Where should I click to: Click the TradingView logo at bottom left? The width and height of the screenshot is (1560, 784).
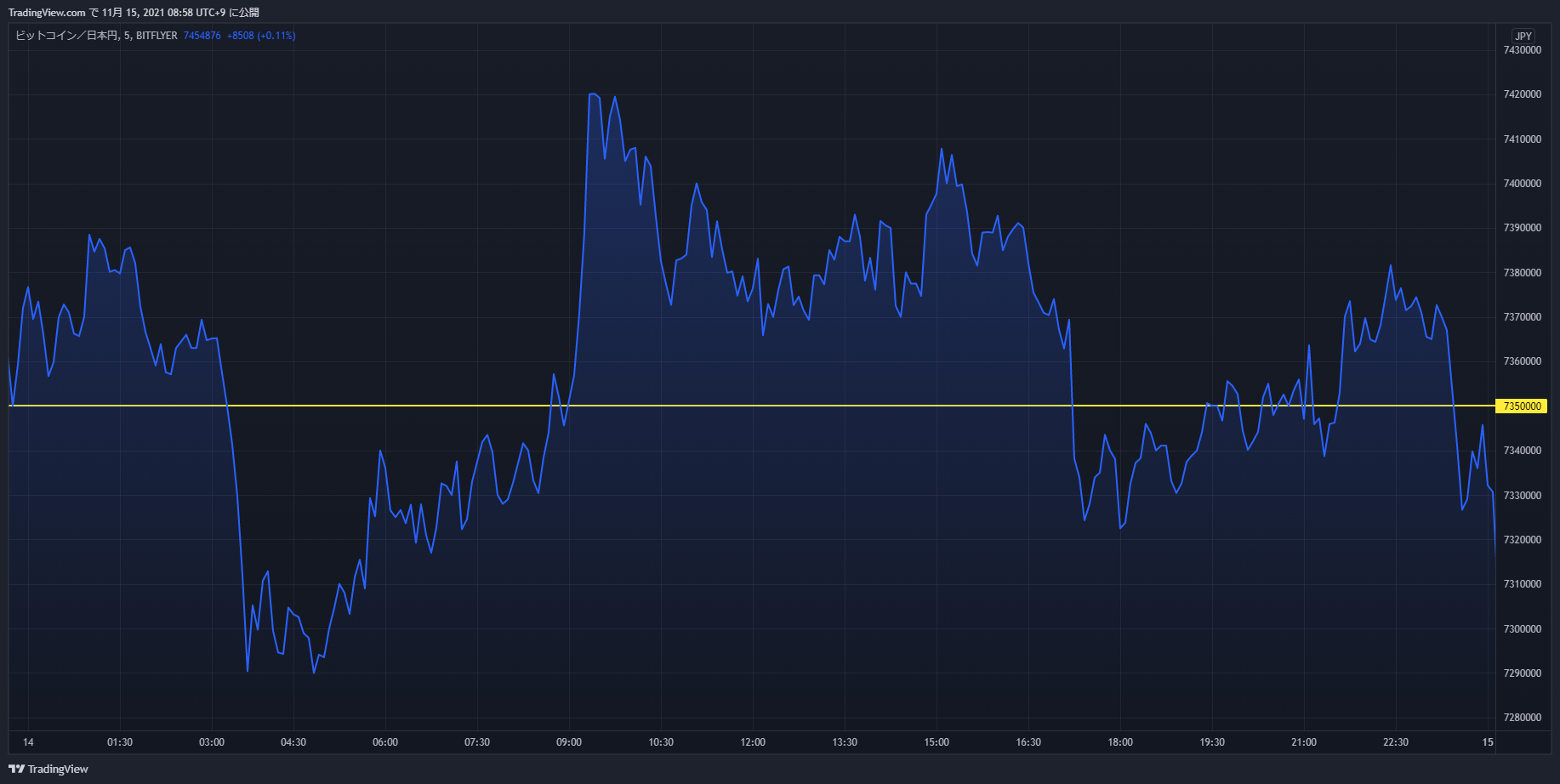48,769
